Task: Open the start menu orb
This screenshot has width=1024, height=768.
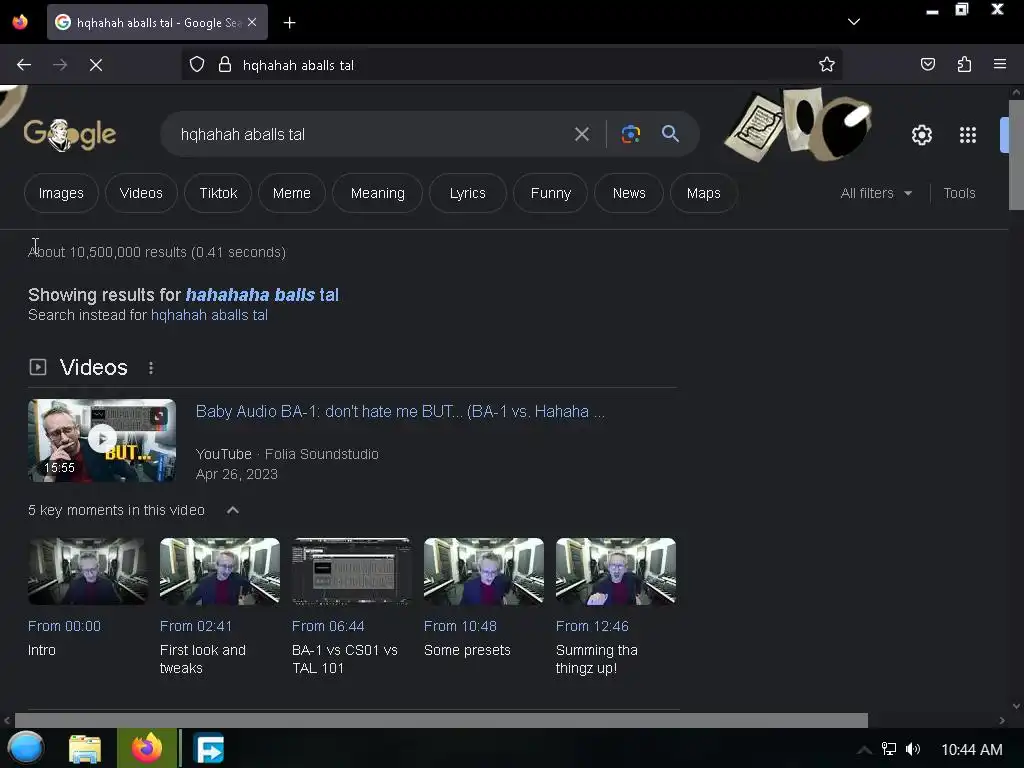Action: click(25, 748)
